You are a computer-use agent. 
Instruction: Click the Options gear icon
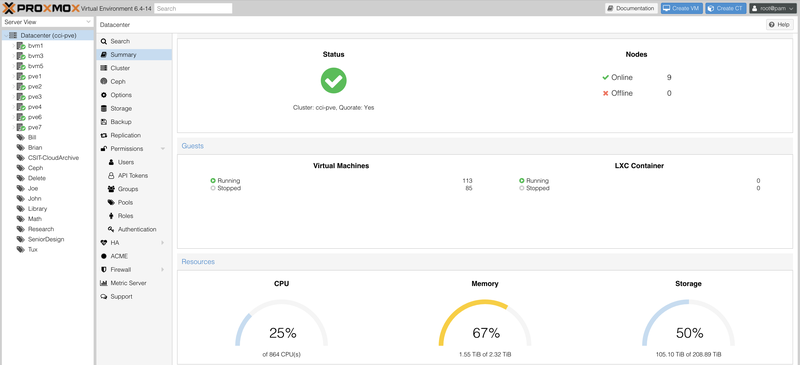(x=104, y=95)
